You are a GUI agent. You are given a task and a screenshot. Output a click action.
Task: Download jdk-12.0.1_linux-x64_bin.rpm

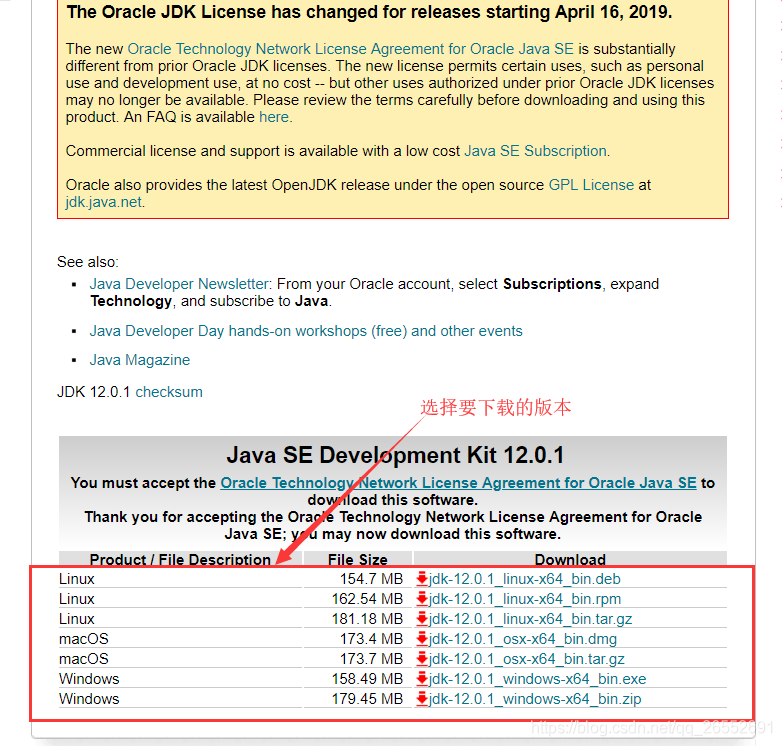pyautogui.click(x=525, y=599)
